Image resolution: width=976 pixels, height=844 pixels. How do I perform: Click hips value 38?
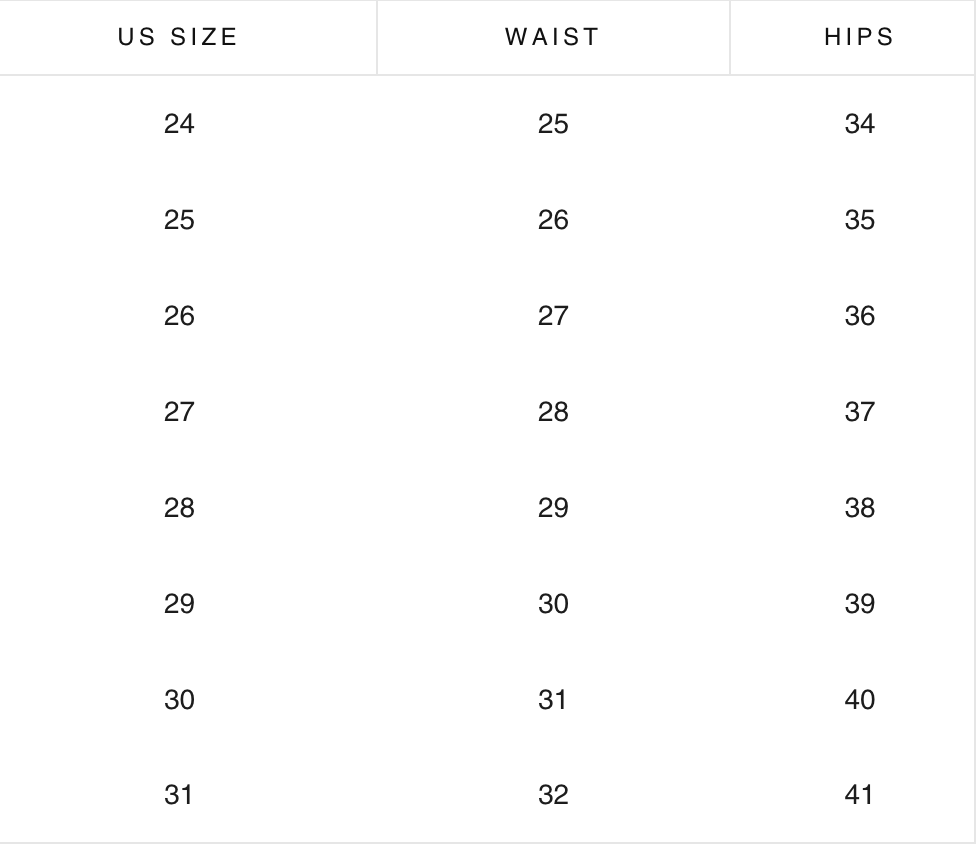pyautogui.click(x=859, y=508)
